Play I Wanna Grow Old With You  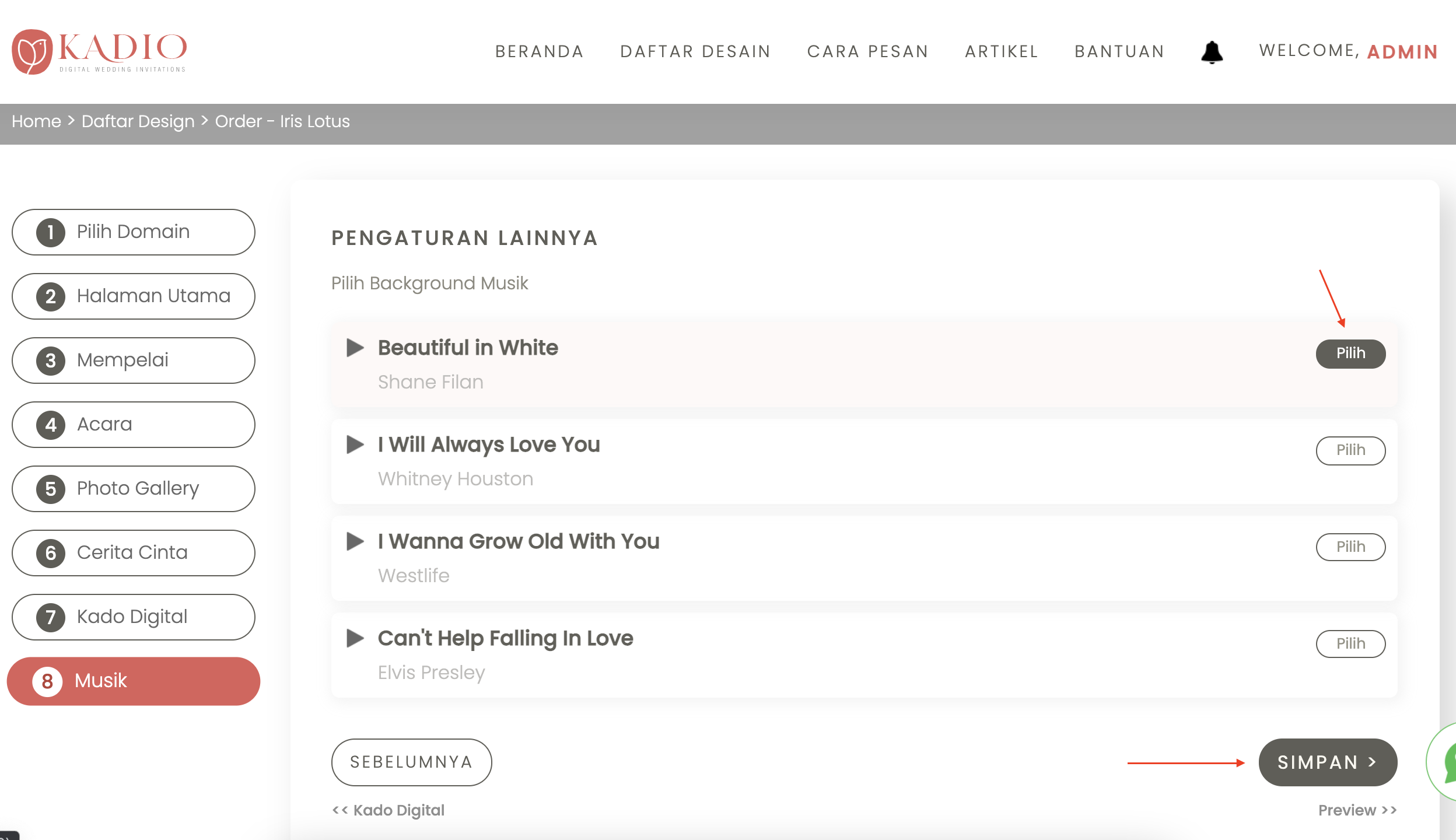coord(355,541)
